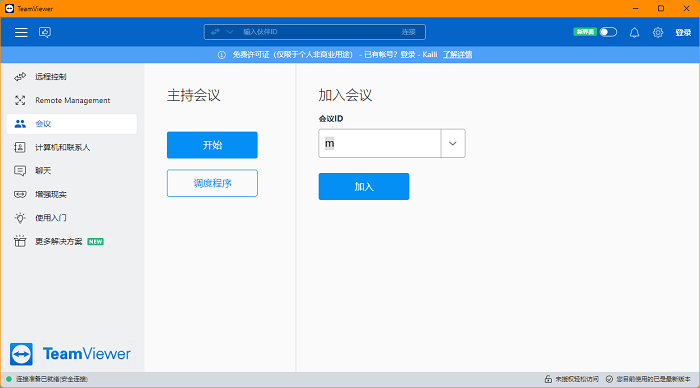Click the connection ready status text
This screenshot has width=700, height=388.
(52, 379)
